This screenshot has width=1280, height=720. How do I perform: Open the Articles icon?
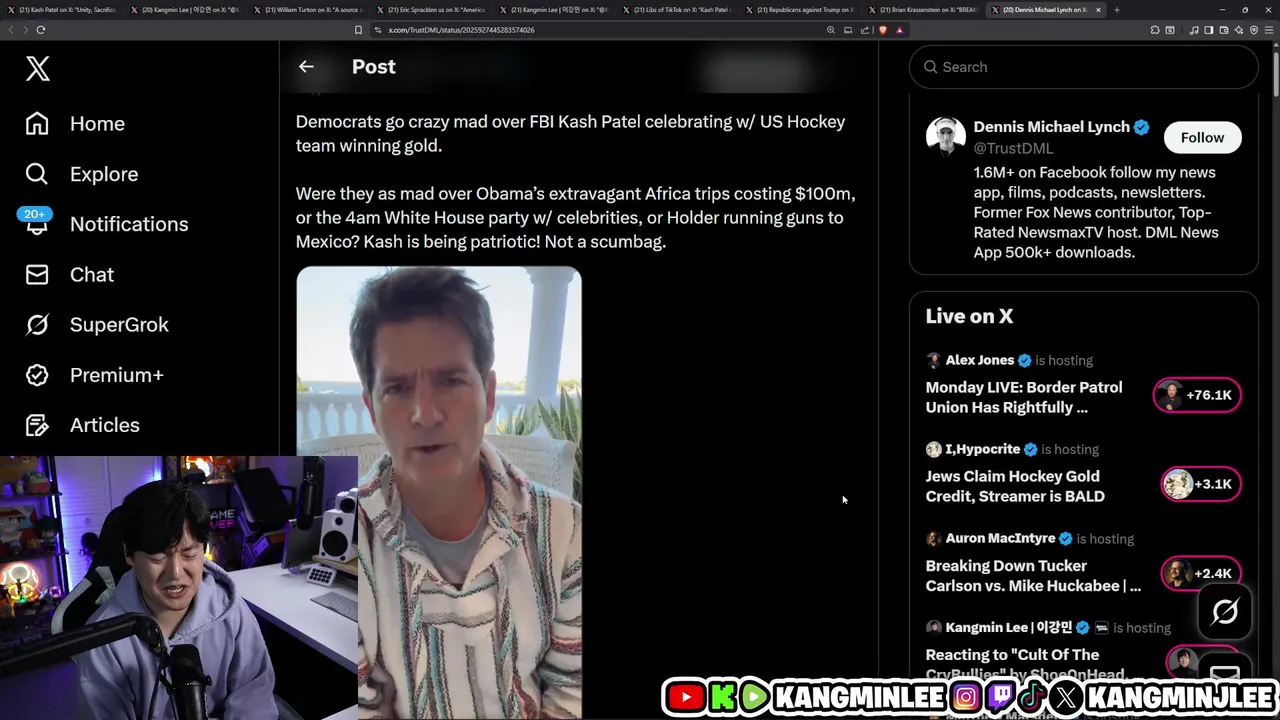pyautogui.click(x=37, y=425)
